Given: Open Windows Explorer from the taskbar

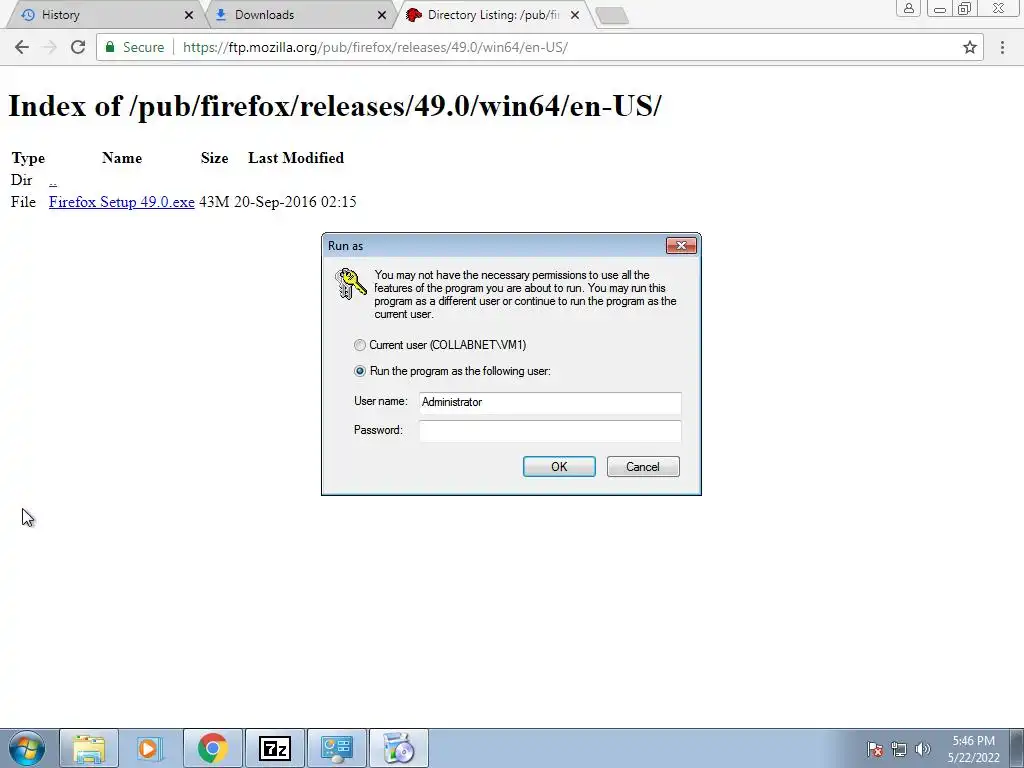Looking at the screenshot, I should point(89,748).
